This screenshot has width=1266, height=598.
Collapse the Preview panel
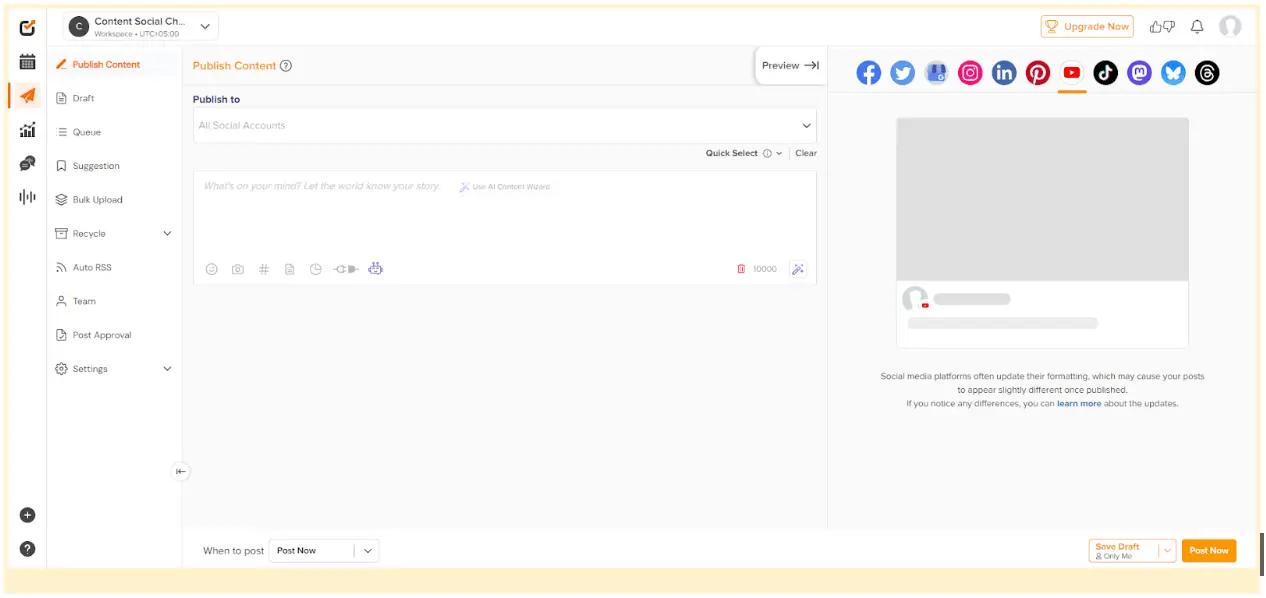tap(790, 66)
